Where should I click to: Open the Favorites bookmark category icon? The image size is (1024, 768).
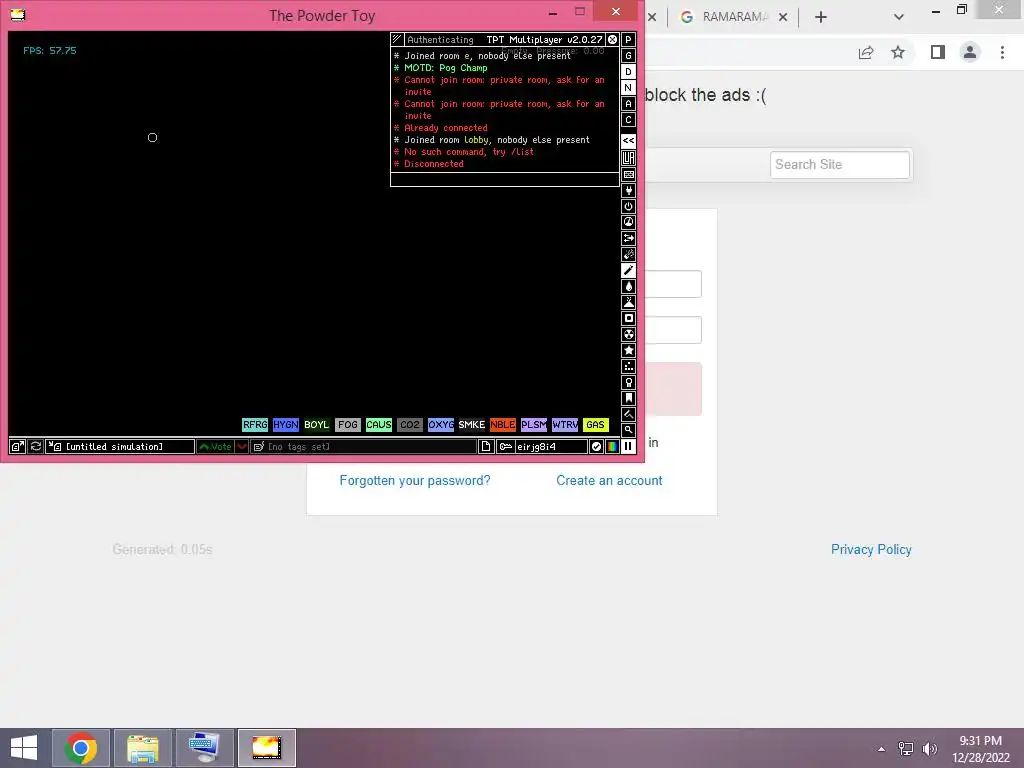[628, 398]
